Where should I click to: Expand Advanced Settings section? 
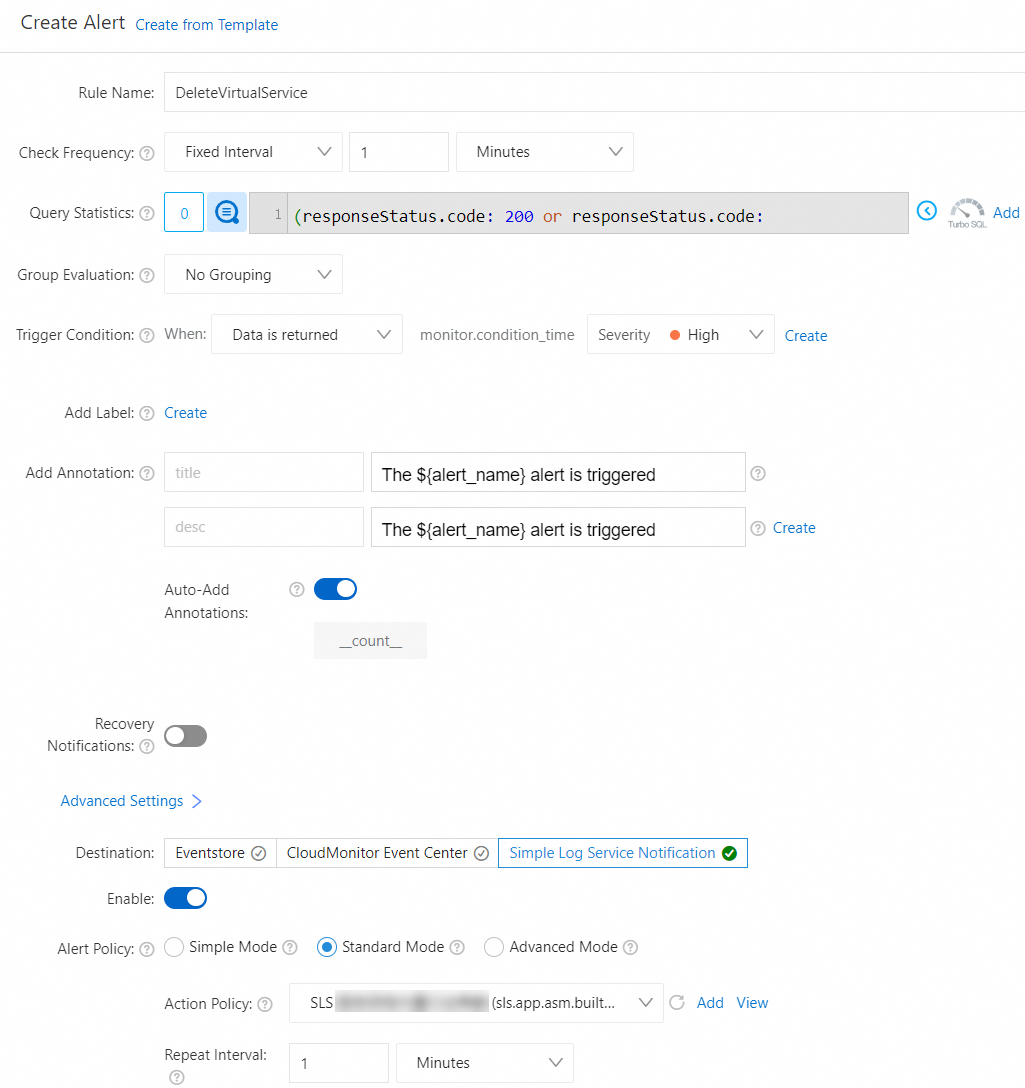tap(130, 801)
